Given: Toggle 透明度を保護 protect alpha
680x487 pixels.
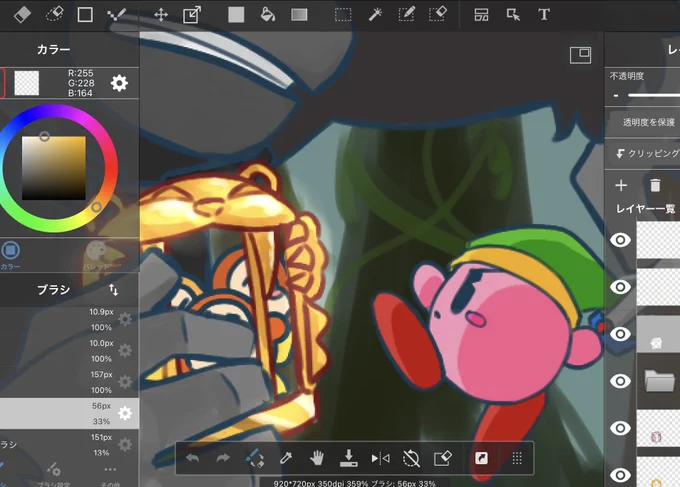Looking at the screenshot, I should click(x=644, y=122).
